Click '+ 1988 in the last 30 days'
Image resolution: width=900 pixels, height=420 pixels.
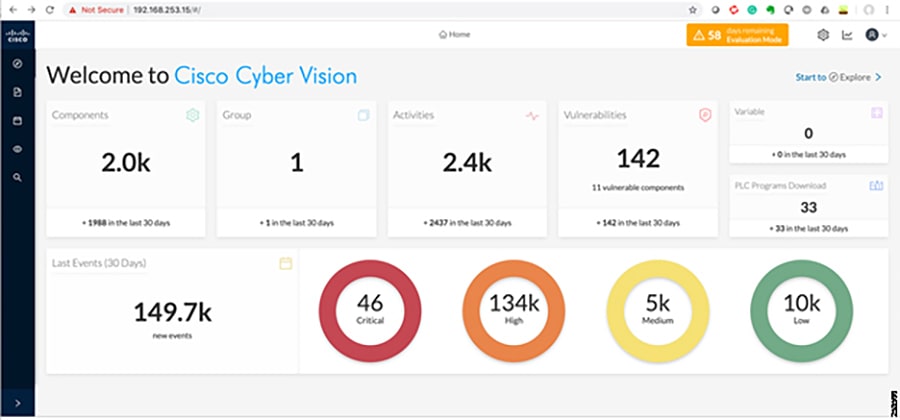126,223
